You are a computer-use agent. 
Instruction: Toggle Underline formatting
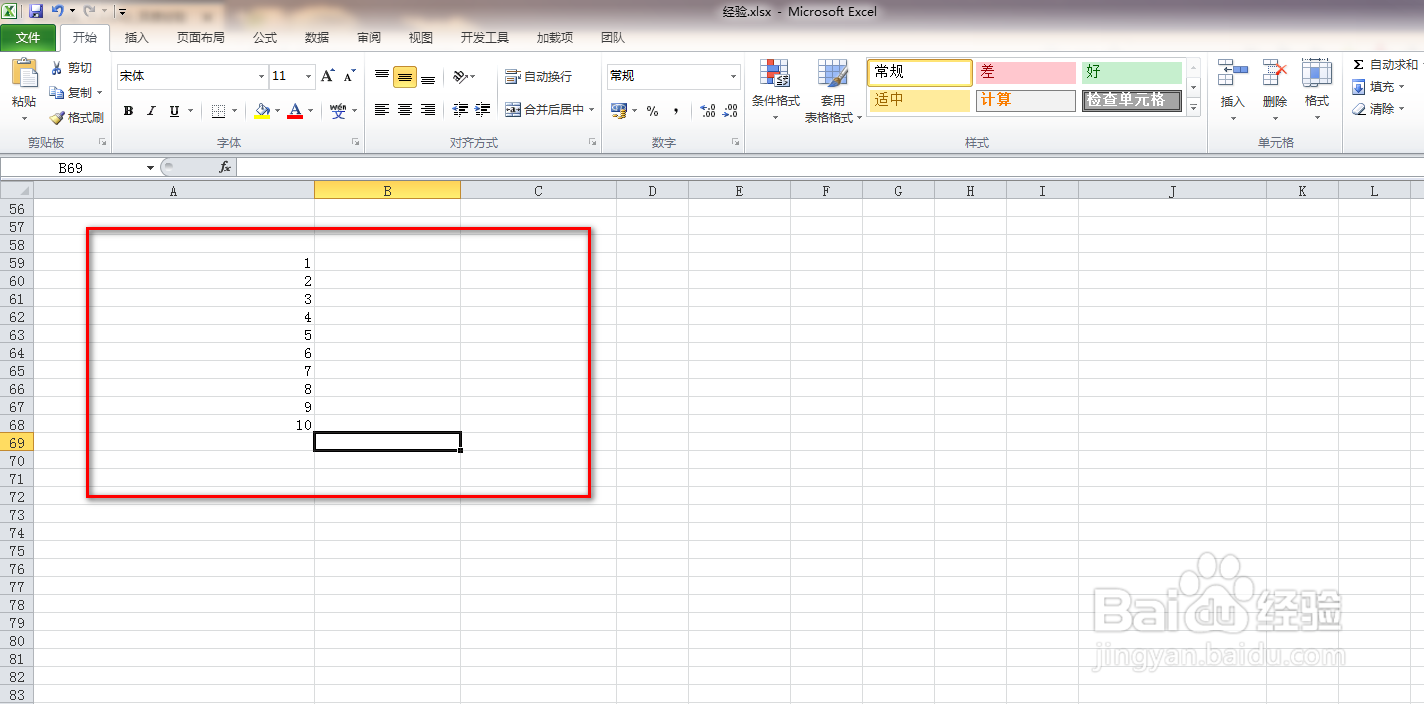pos(175,111)
